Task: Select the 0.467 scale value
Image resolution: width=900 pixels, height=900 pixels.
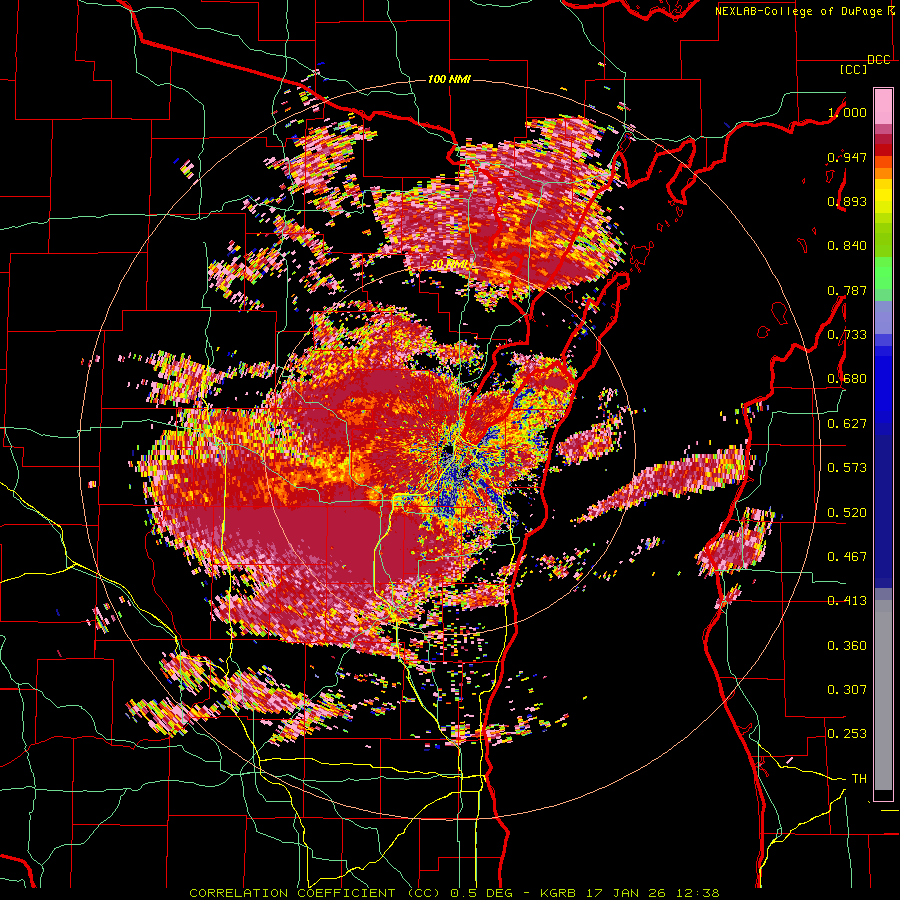Action: pos(847,557)
